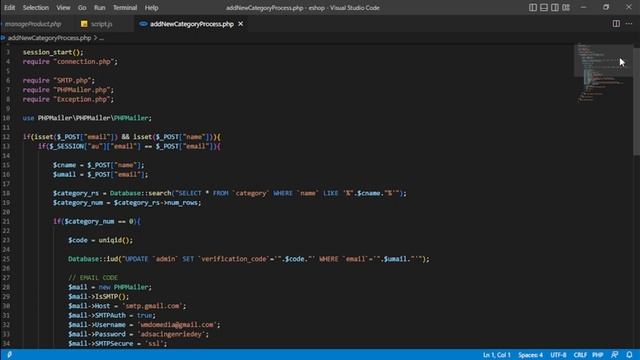Click addNewCategoryProcess.php breadcrumb item
640x360 pixels.
pyautogui.click(x=49, y=38)
